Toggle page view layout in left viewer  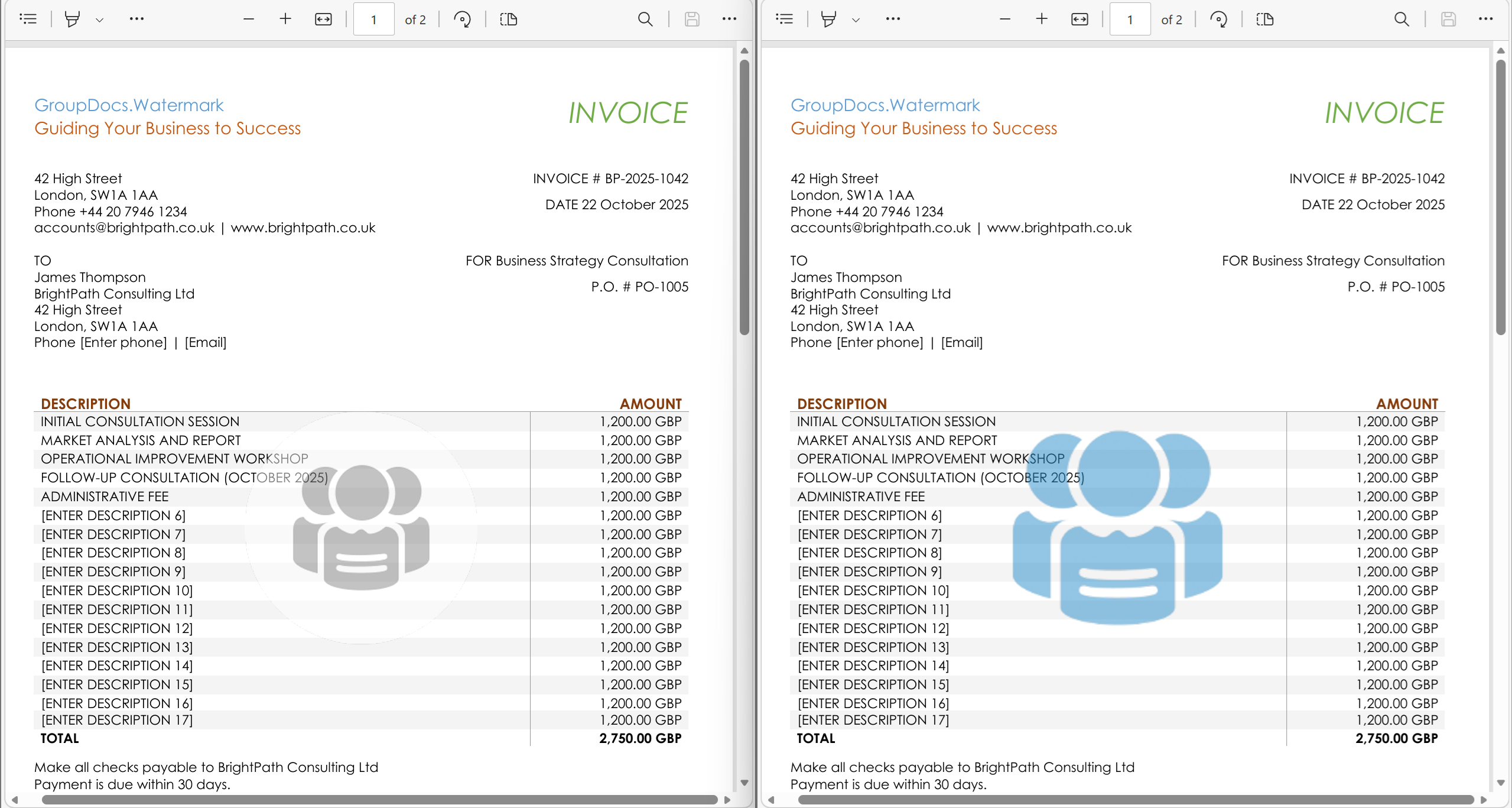tap(508, 19)
